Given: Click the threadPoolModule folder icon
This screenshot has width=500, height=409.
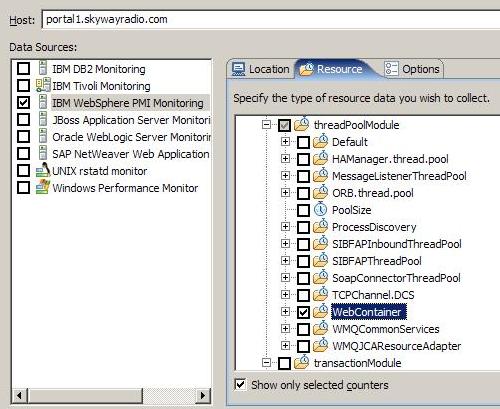Looking at the screenshot, I should tap(302, 125).
